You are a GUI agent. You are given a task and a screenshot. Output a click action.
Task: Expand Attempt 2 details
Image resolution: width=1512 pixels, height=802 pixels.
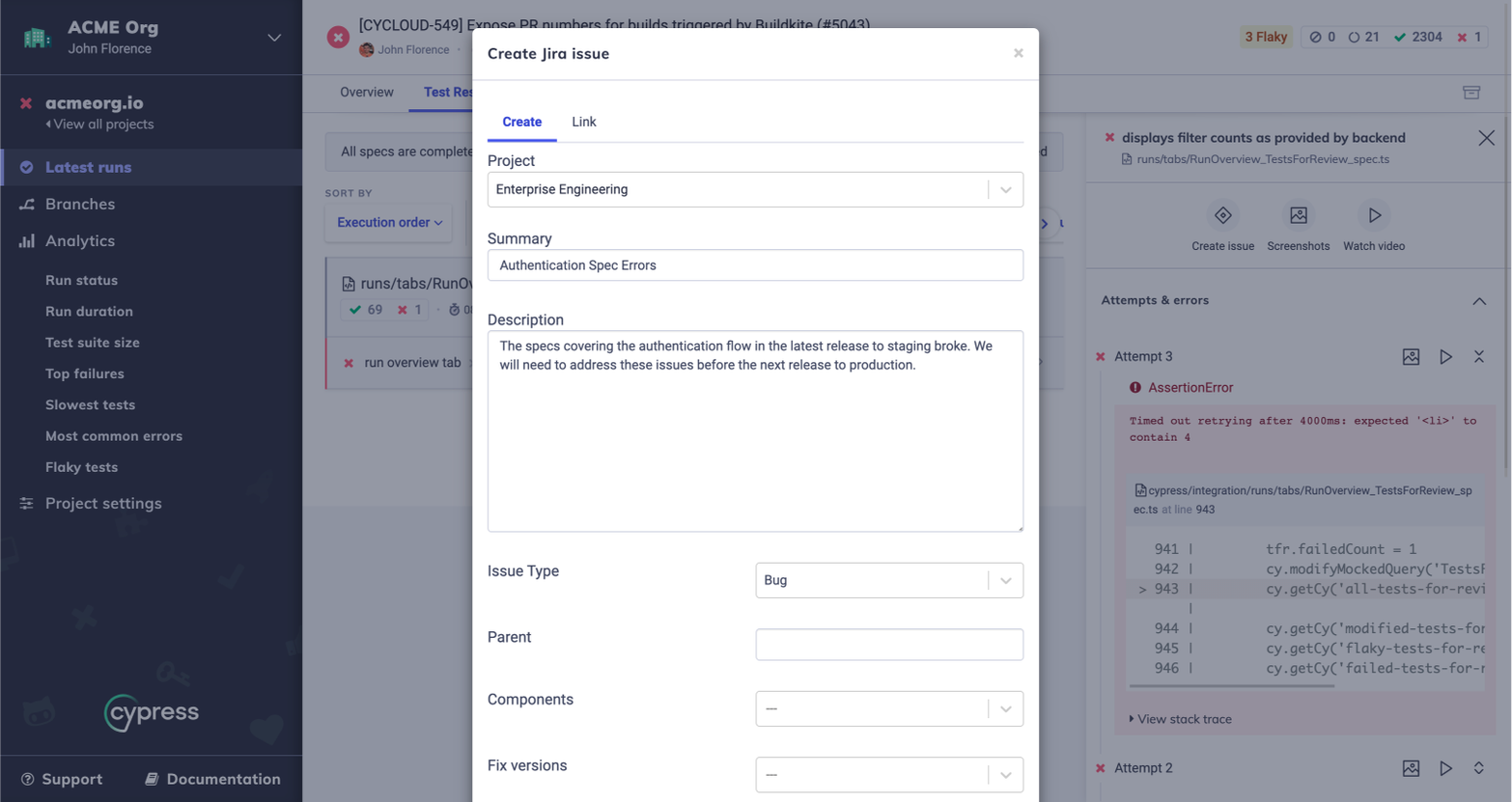pos(1478,768)
